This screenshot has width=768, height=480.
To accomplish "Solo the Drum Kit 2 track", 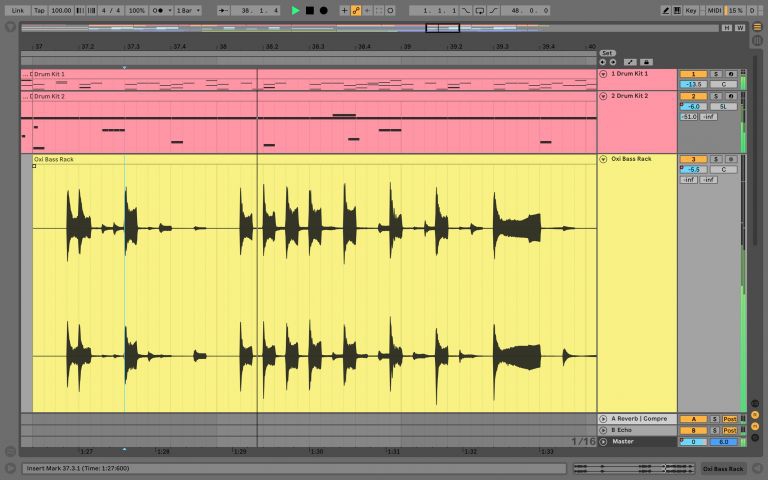I will pyautogui.click(x=716, y=96).
